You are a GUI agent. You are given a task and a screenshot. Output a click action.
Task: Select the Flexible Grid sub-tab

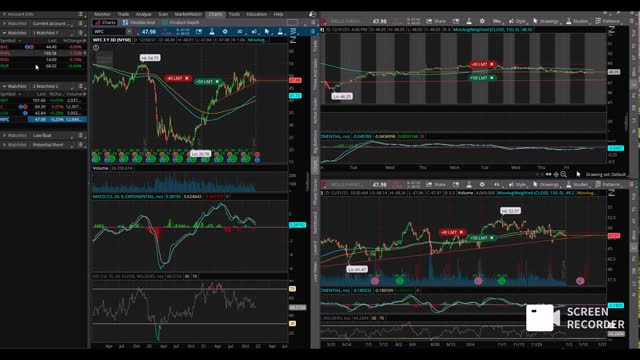tap(139, 22)
